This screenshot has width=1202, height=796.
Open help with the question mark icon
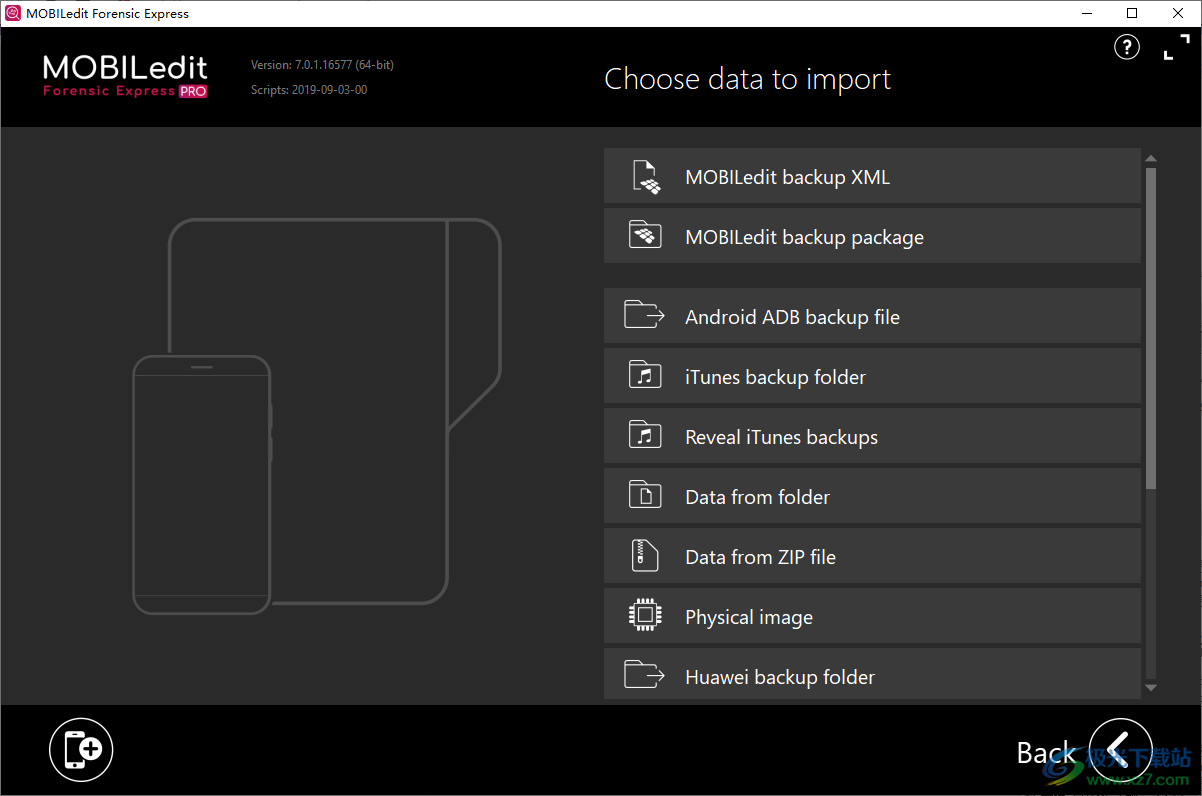point(1127,47)
